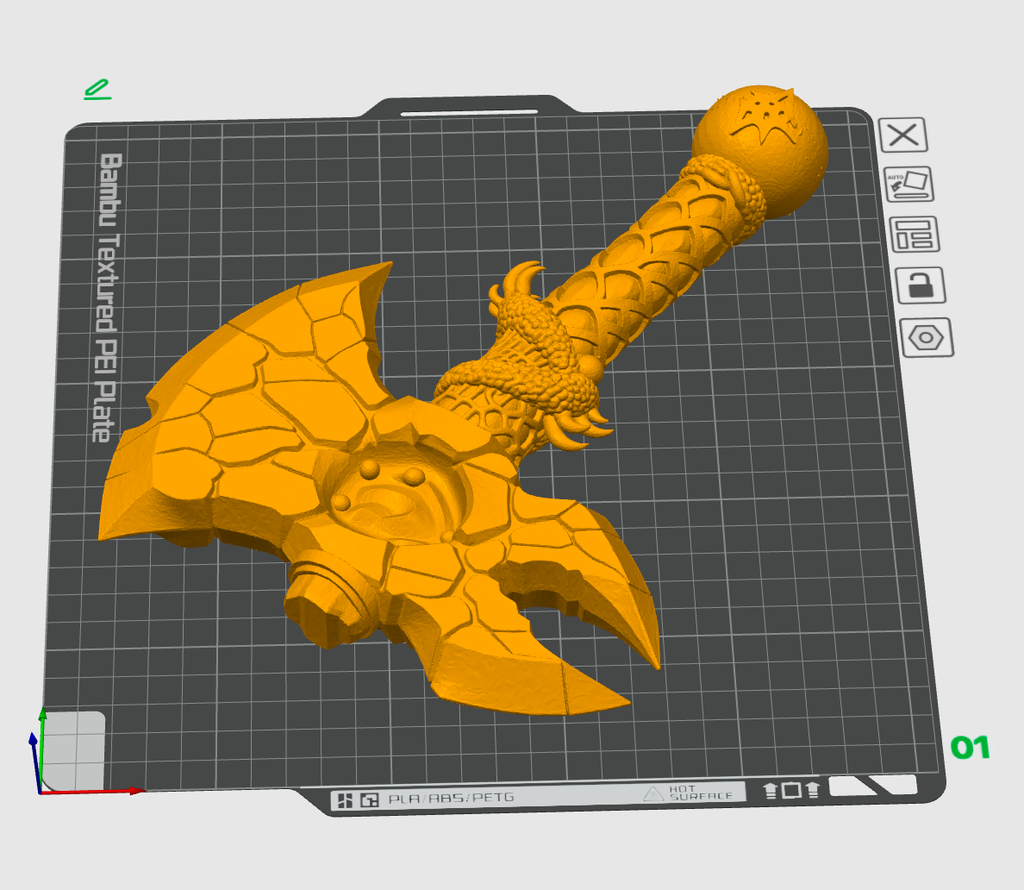Click the auto-orient plate icon

pos(908,184)
